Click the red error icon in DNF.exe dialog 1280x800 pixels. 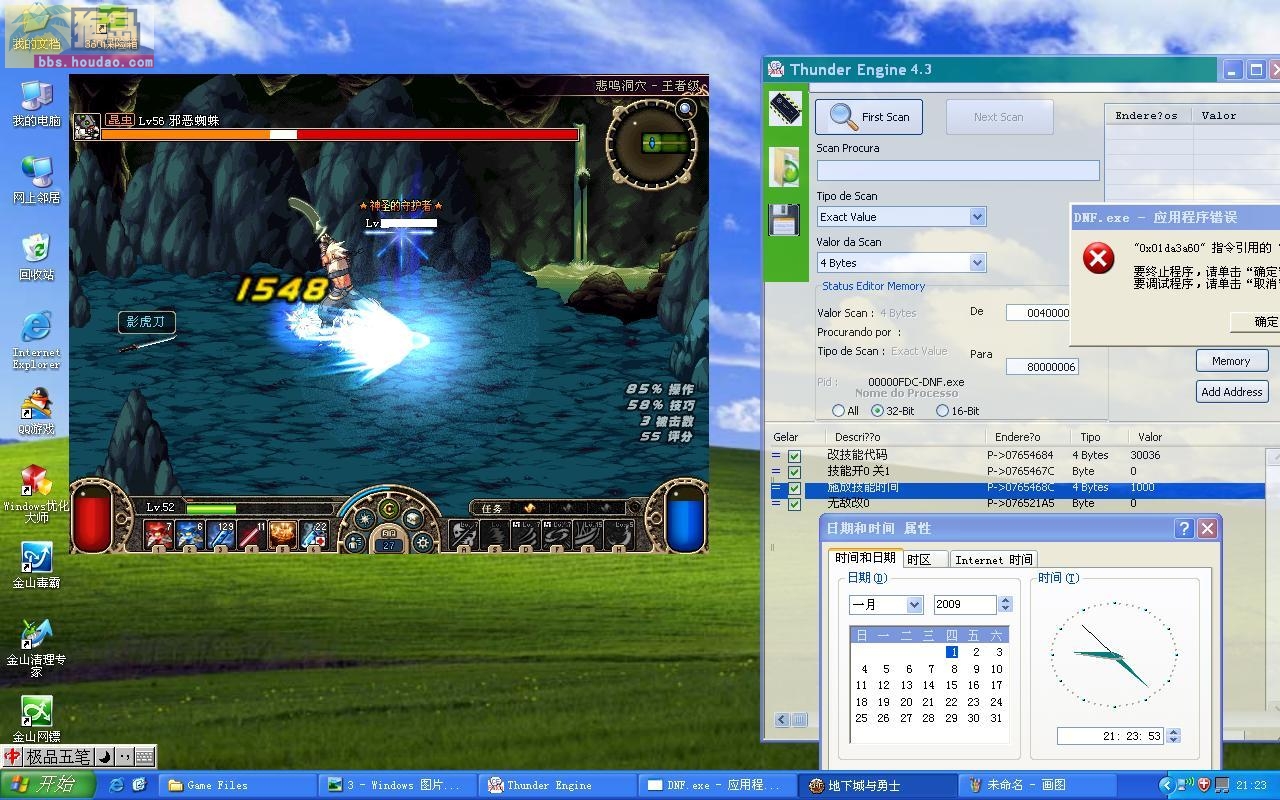pyautogui.click(x=1098, y=258)
